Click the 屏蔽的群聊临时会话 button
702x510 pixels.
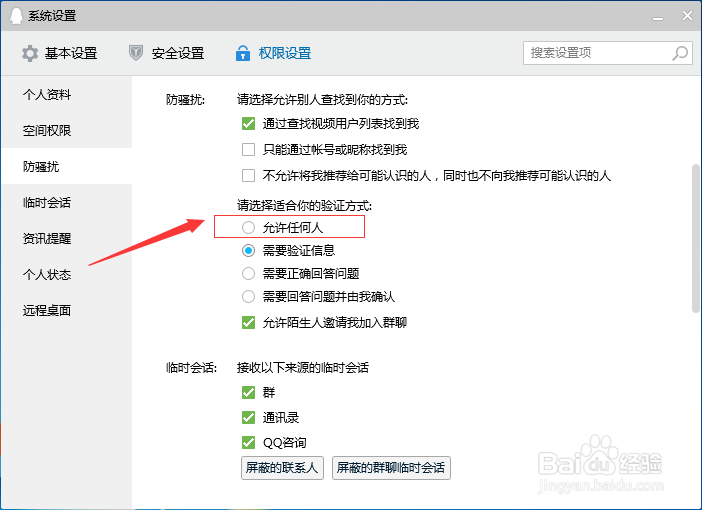[391, 468]
